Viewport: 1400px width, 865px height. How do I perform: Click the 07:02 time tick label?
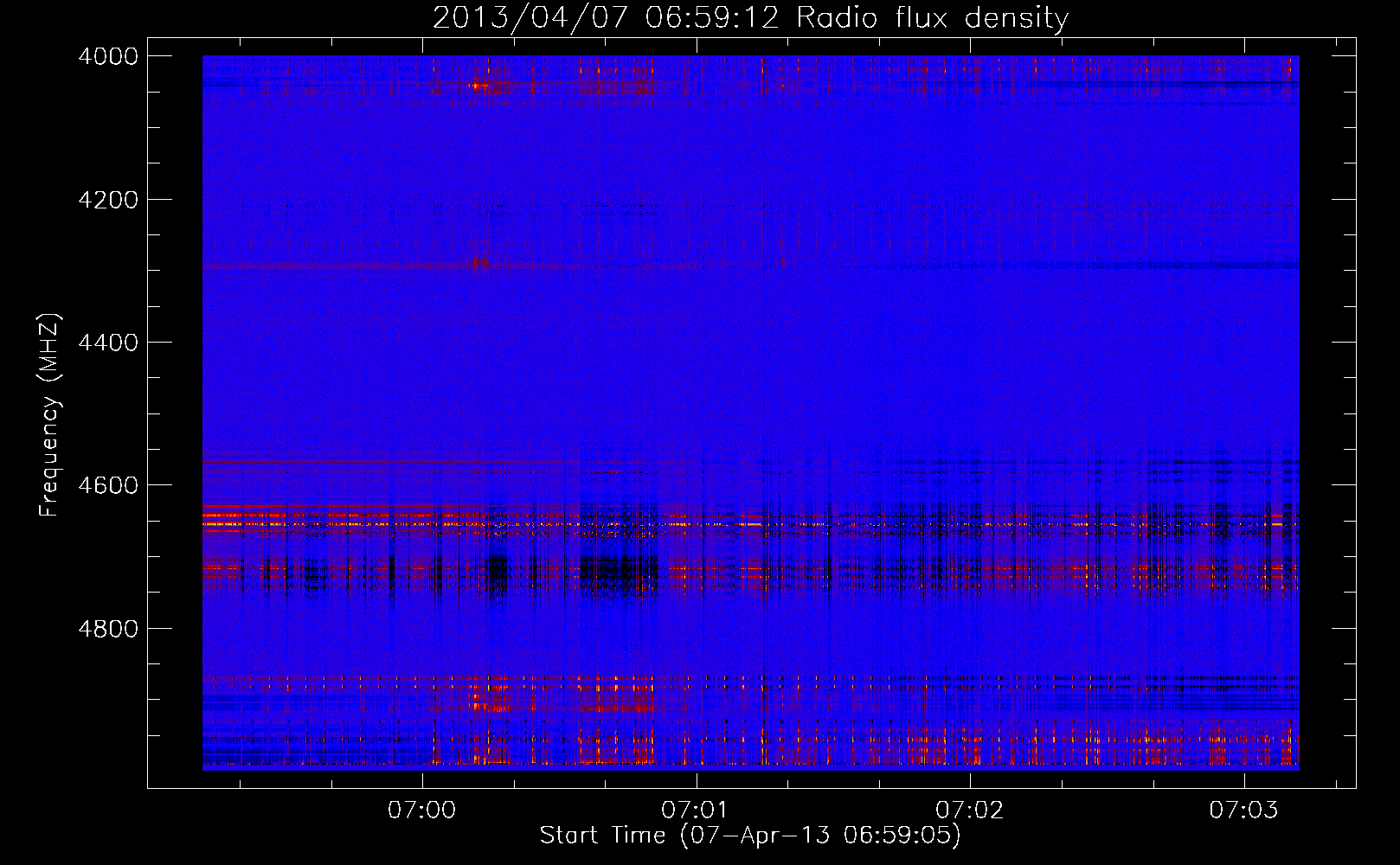[970, 811]
